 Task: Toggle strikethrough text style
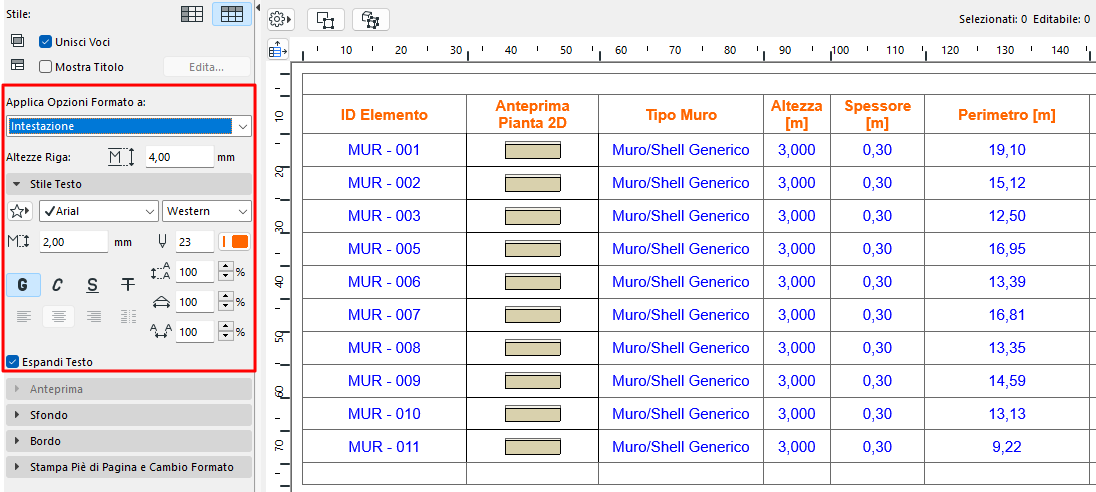pyautogui.click(x=127, y=285)
